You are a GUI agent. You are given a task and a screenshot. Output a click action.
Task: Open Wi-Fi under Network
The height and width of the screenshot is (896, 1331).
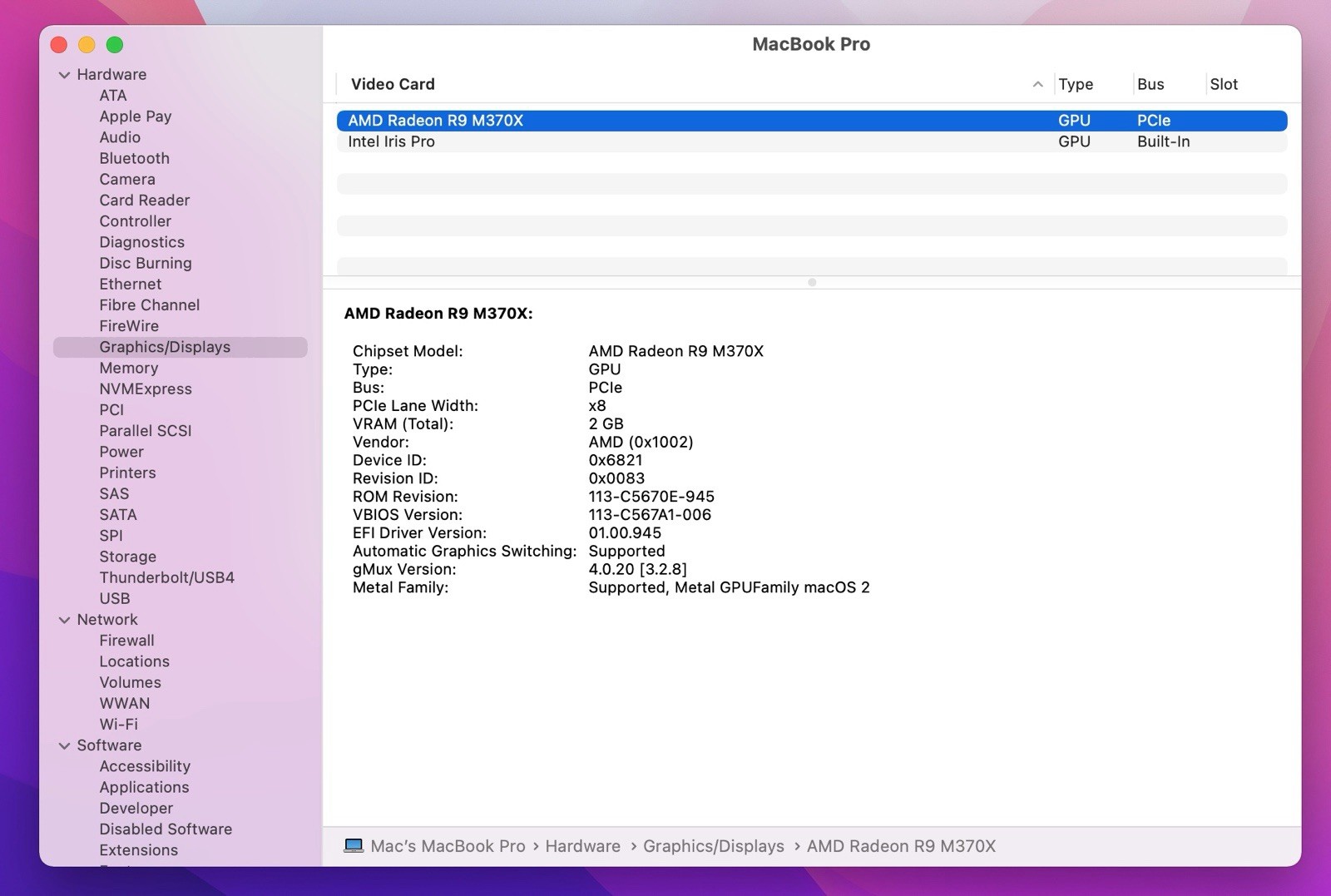(118, 724)
